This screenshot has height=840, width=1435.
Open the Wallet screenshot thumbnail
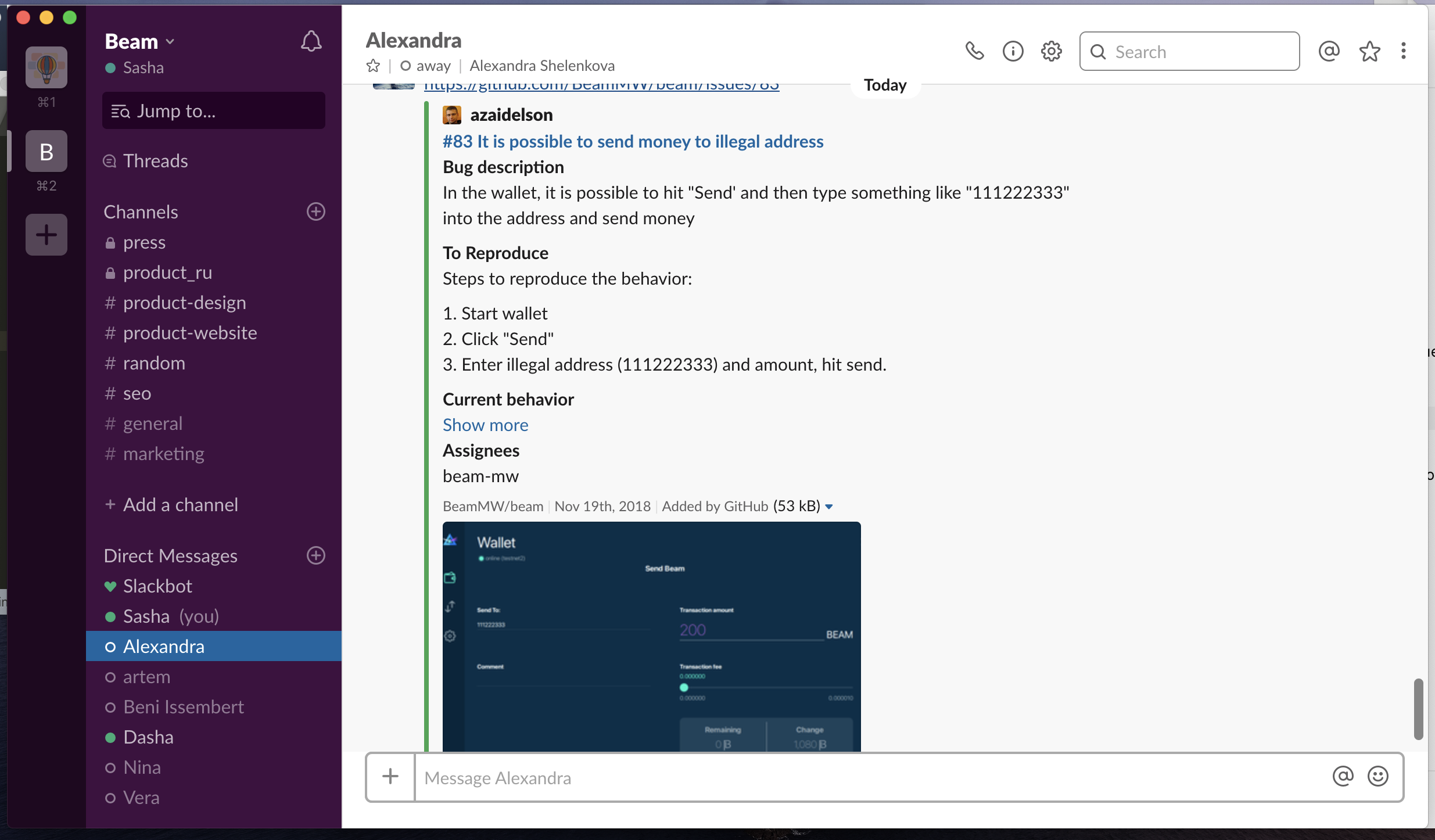click(x=651, y=636)
